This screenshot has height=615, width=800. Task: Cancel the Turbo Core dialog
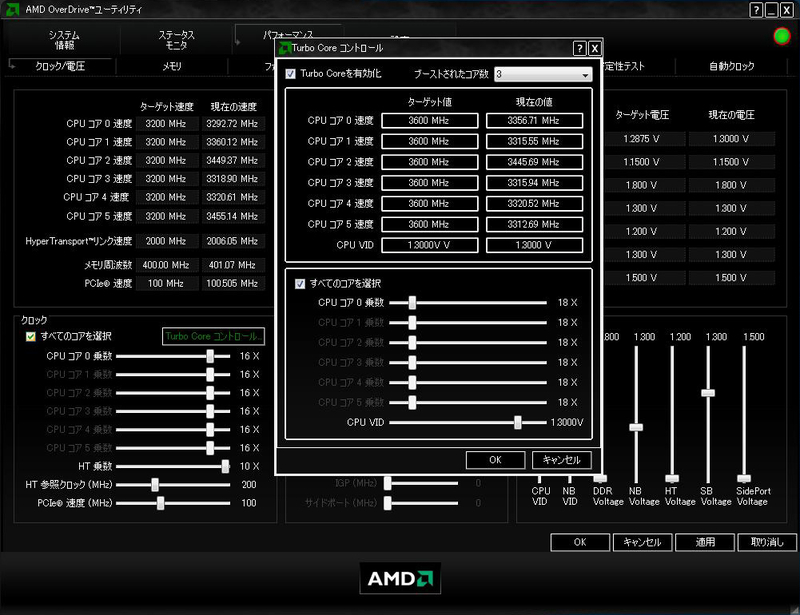pos(561,460)
